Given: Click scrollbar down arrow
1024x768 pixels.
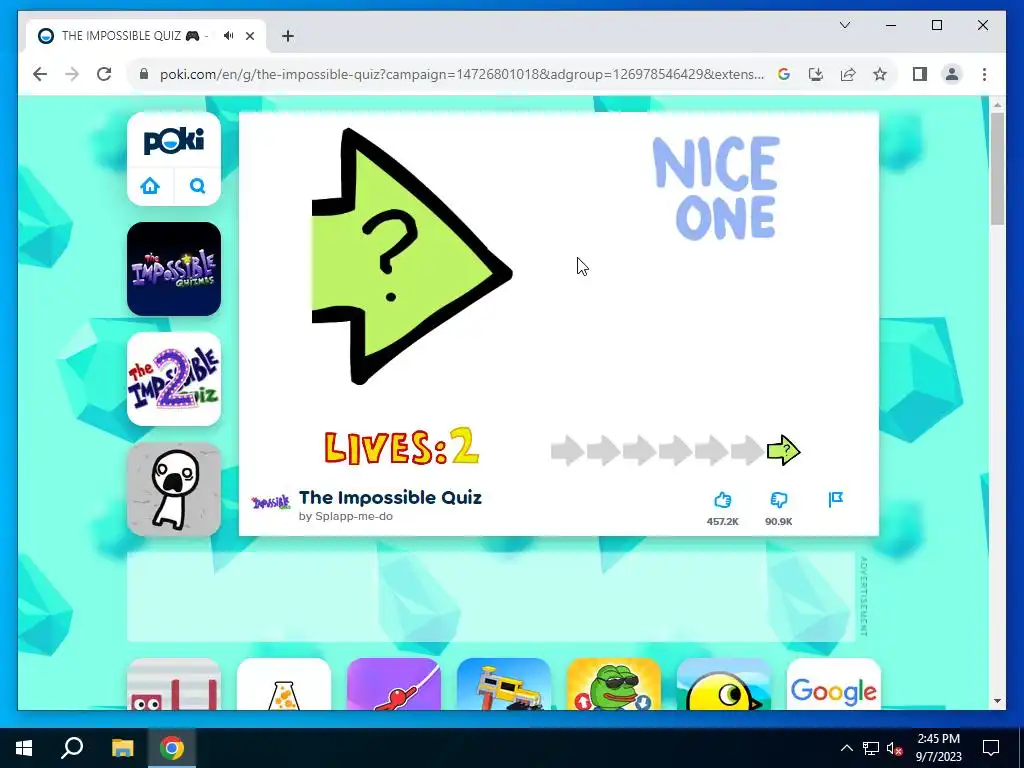Looking at the screenshot, I should point(997,701).
